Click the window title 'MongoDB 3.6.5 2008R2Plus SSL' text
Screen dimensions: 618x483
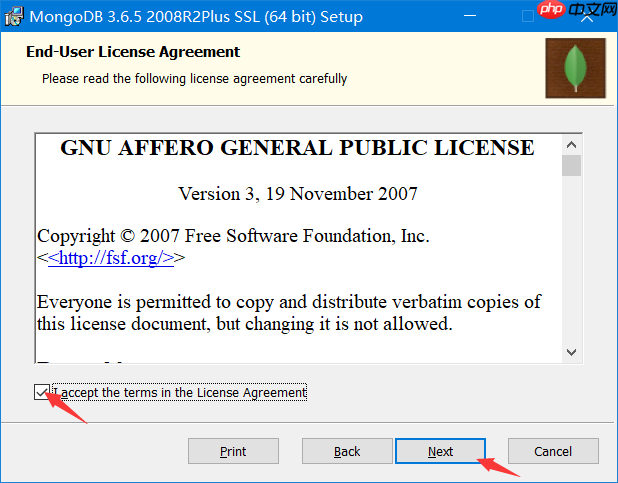(x=196, y=17)
